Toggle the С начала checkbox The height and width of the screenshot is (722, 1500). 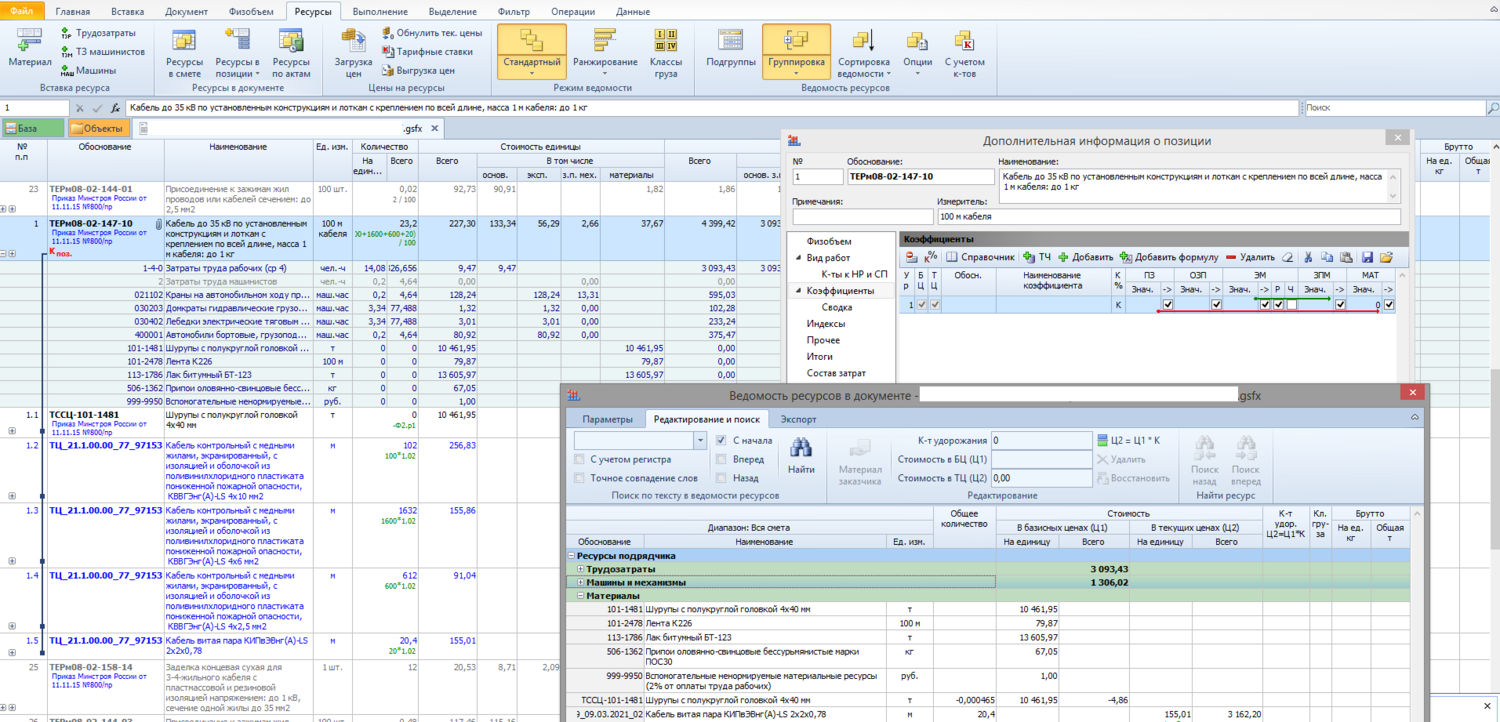point(721,440)
